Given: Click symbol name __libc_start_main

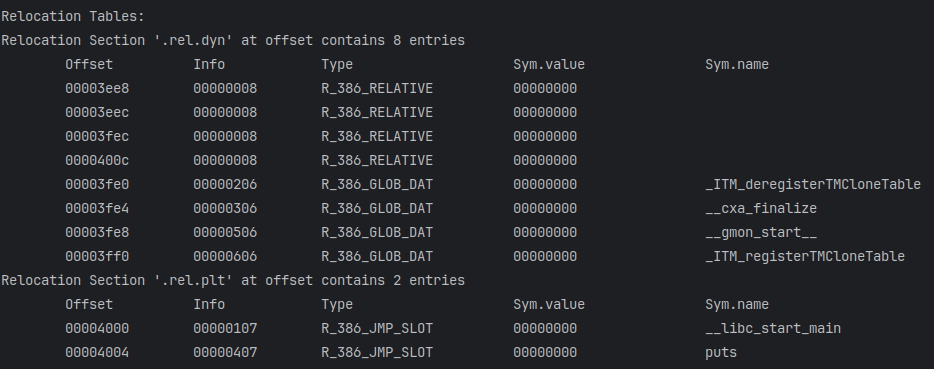Looking at the screenshot, I should [x=773, y=328].
